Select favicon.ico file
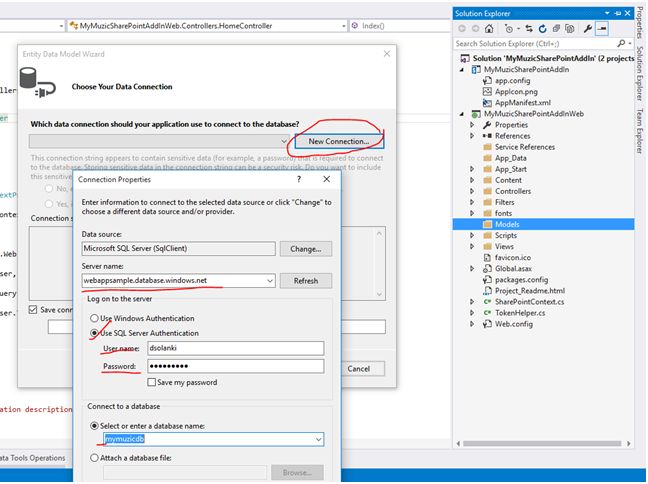Viewport: 648px width, 484px height. (x=513, y=257)
